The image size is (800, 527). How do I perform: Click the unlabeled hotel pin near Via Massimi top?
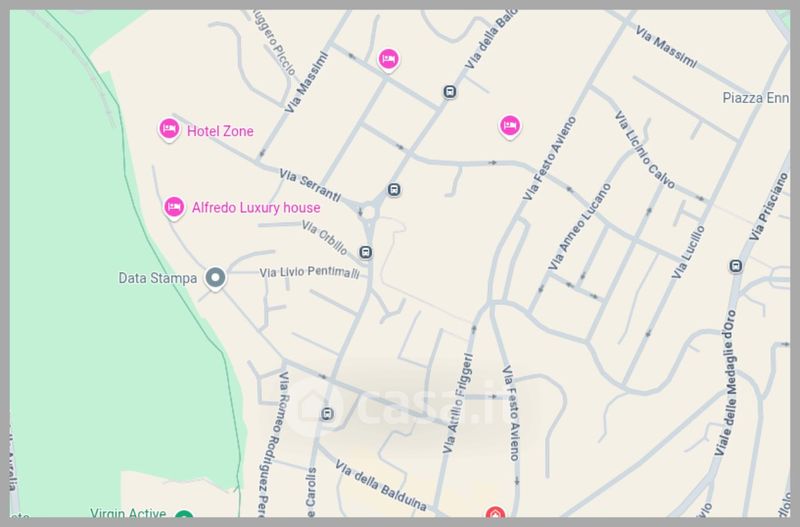click(388, 60)
